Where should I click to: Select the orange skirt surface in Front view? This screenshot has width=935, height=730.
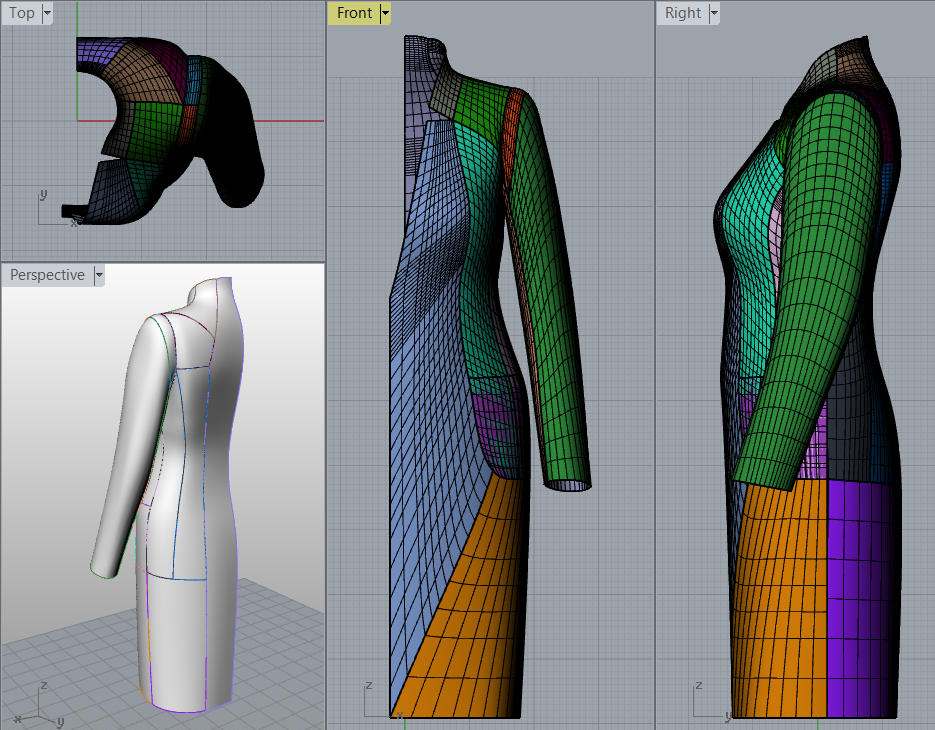pos(470,610)
